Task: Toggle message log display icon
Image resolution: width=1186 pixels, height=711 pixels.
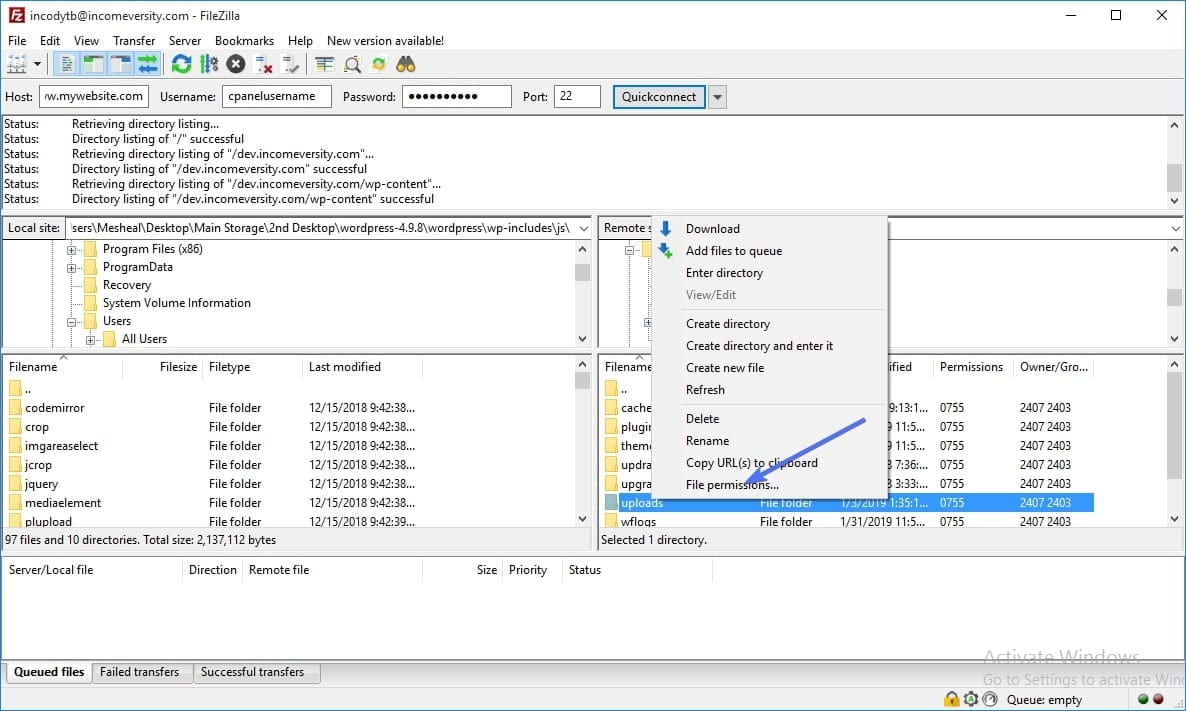Action: (67, 64)
